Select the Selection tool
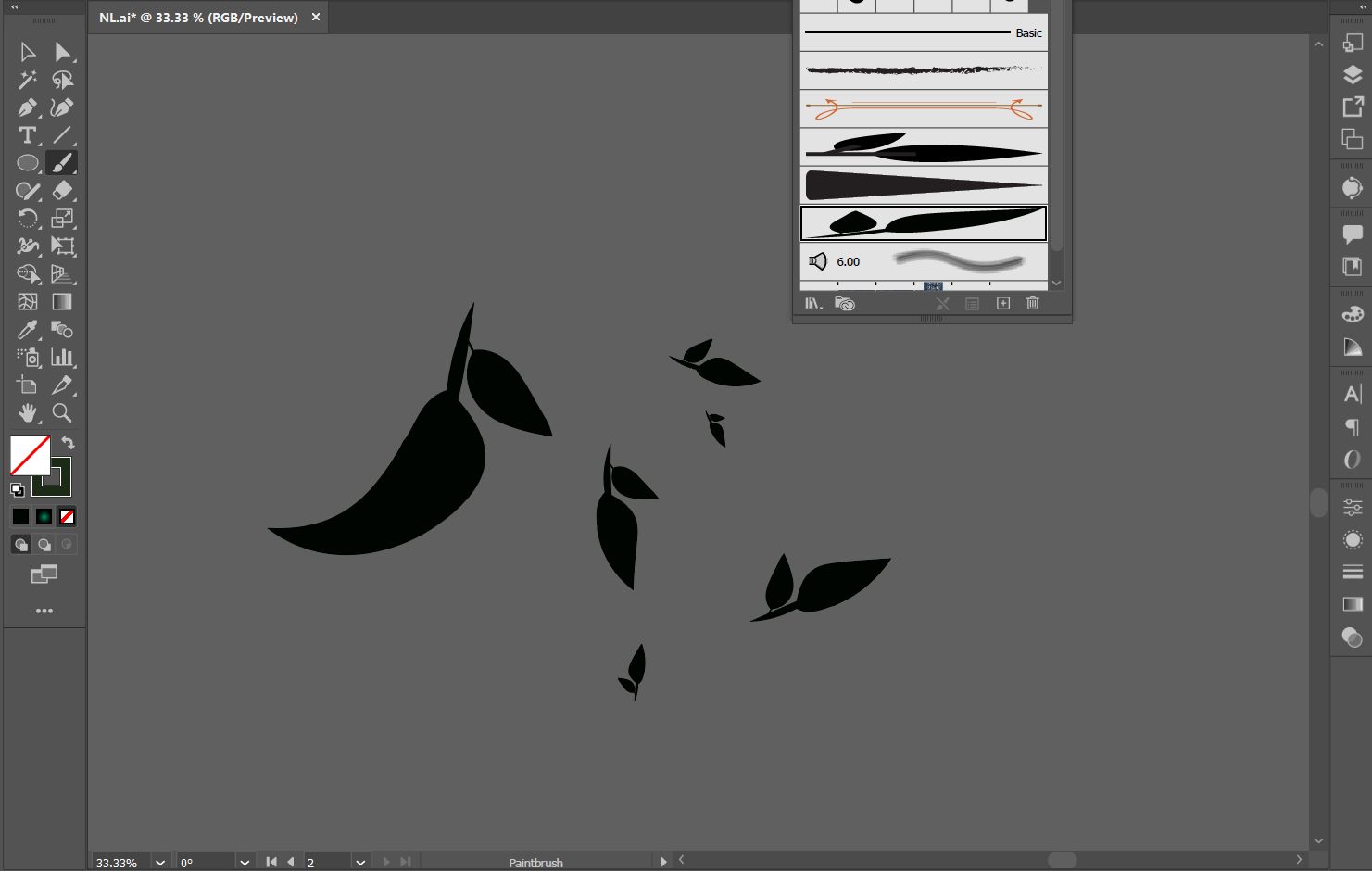The width and height of the screenshot is (1372, 871). click(27, 52)
